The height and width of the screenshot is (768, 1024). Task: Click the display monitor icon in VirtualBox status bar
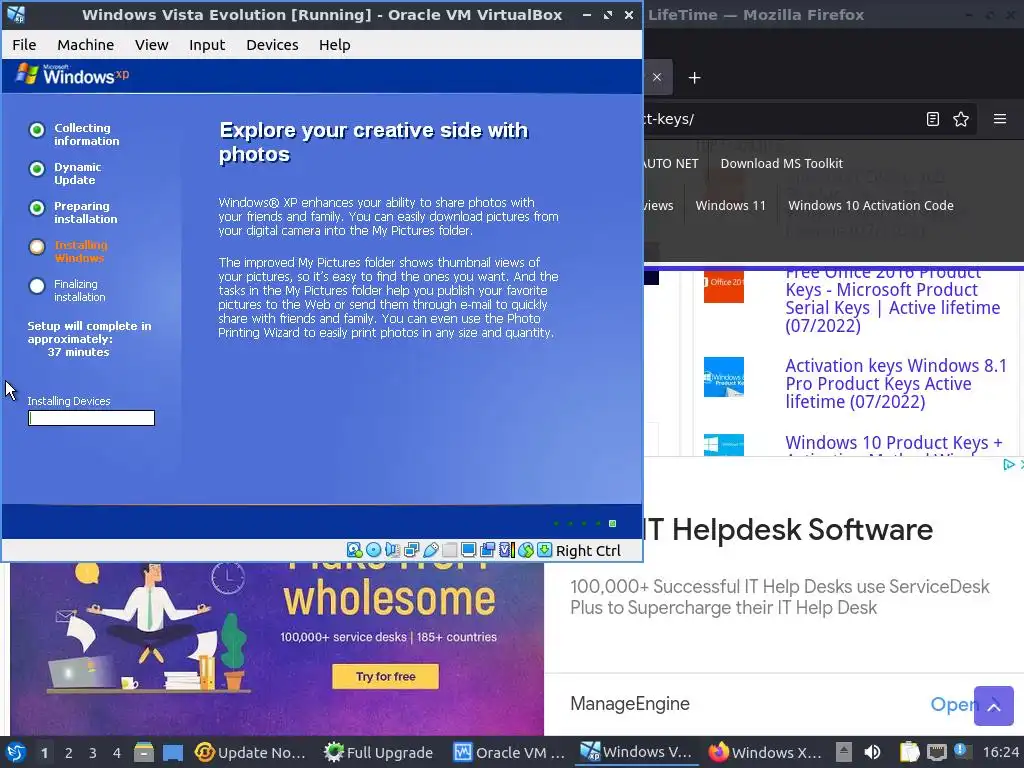[x=468, y=550]
